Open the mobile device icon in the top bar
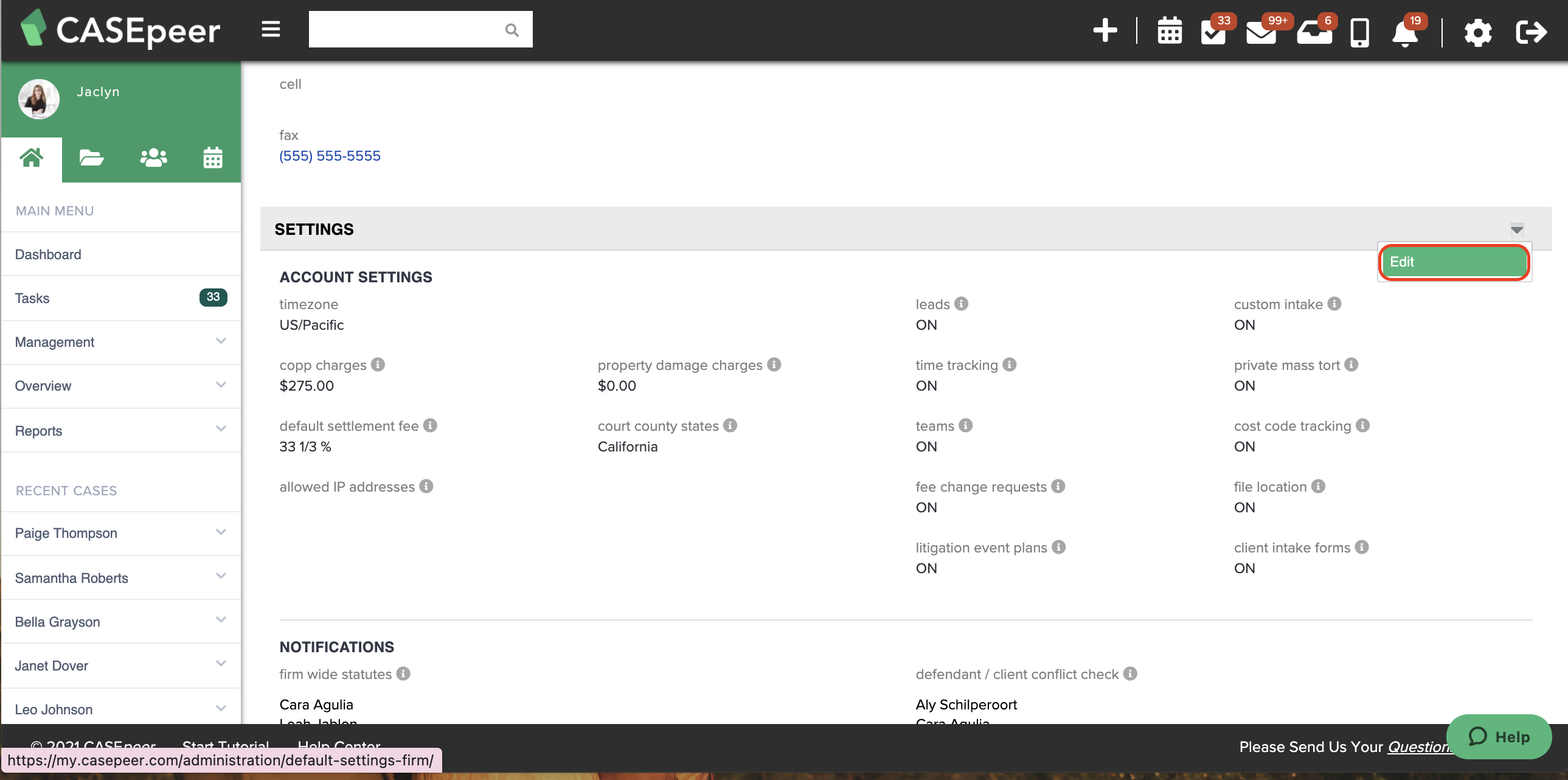Image resolution: width=1568 pixels, height=780 pixels. tap(1360, 32)
